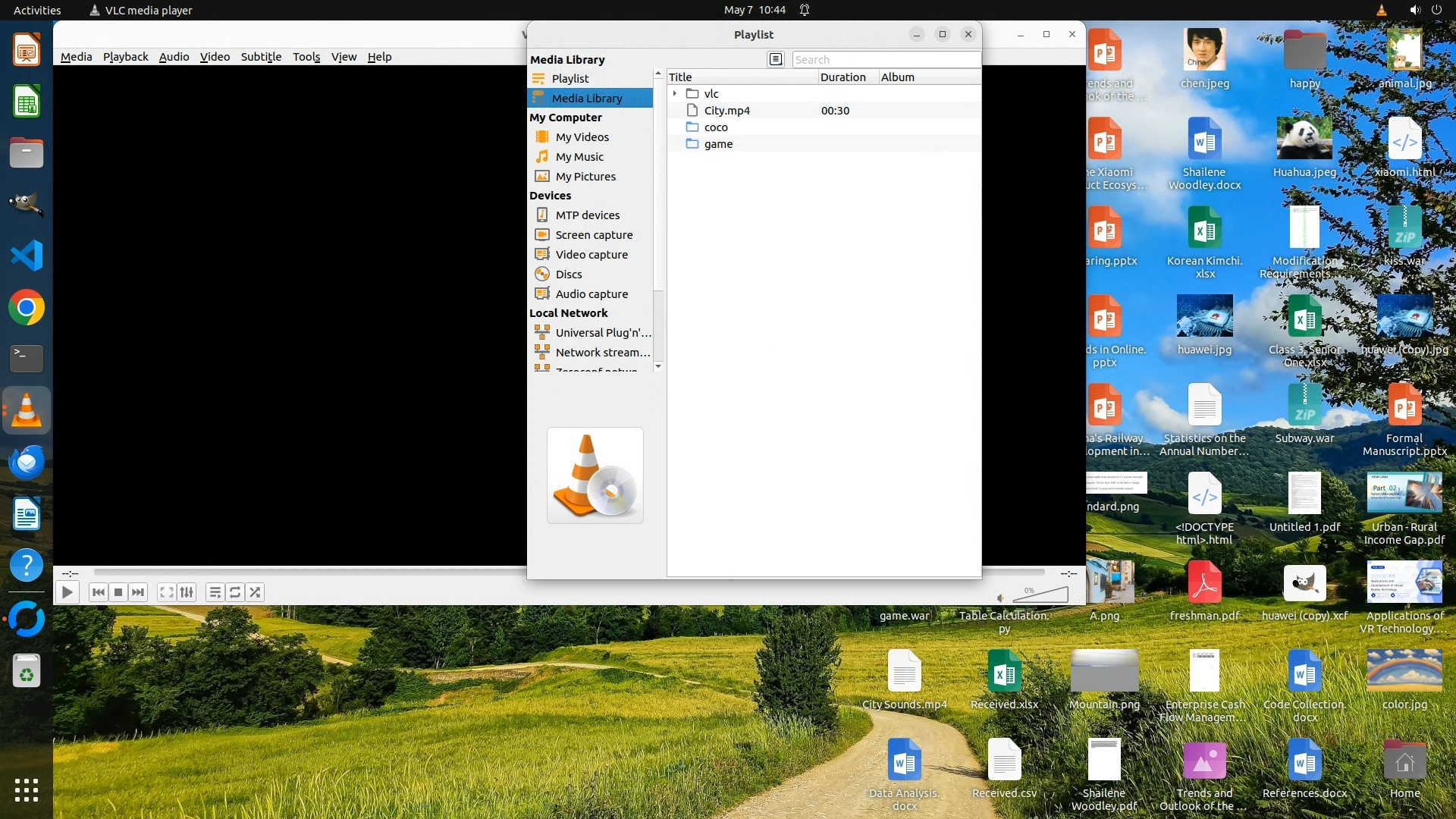The image size is (1456, 819).
Task: Skip to next media track
Action: pos(138,592)
